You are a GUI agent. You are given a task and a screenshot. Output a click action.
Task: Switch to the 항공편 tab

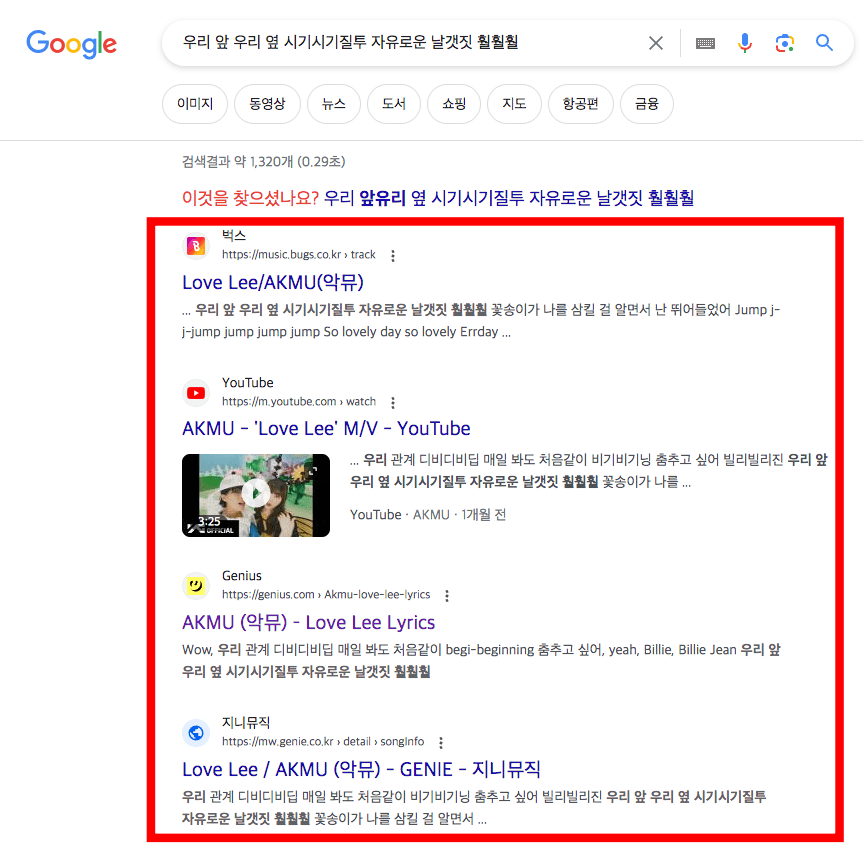[581, 104]
